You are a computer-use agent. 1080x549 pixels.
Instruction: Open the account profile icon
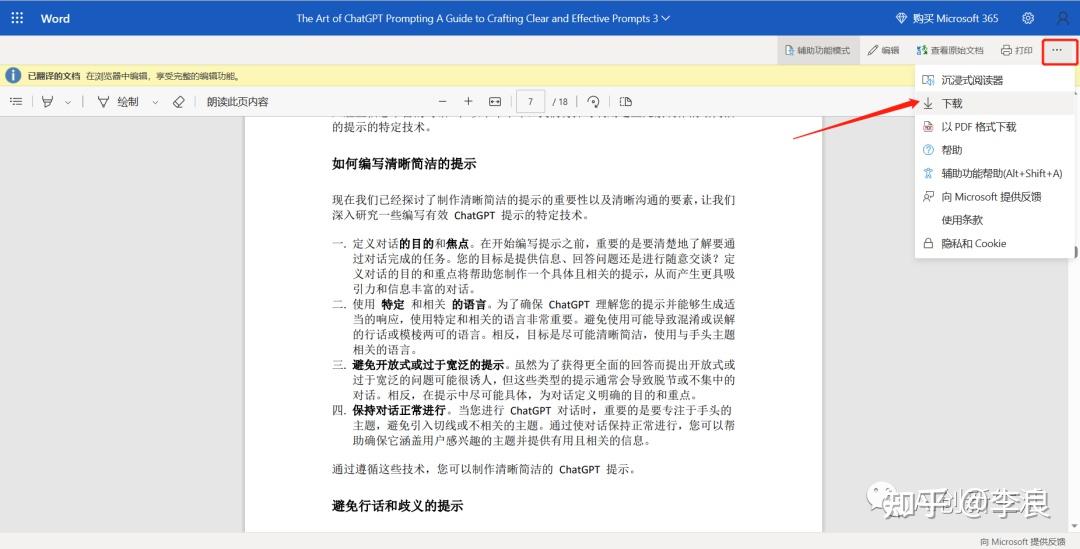click(x=1063, y=19)
